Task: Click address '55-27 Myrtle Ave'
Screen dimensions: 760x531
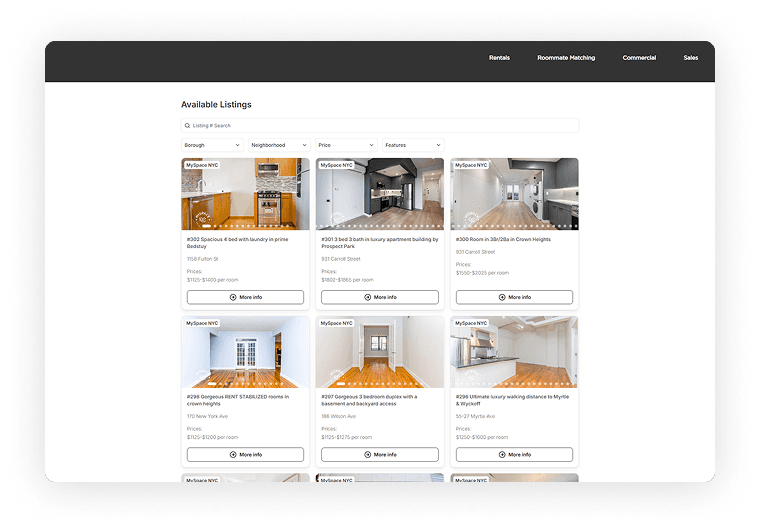Action: (x=475, y=416)
